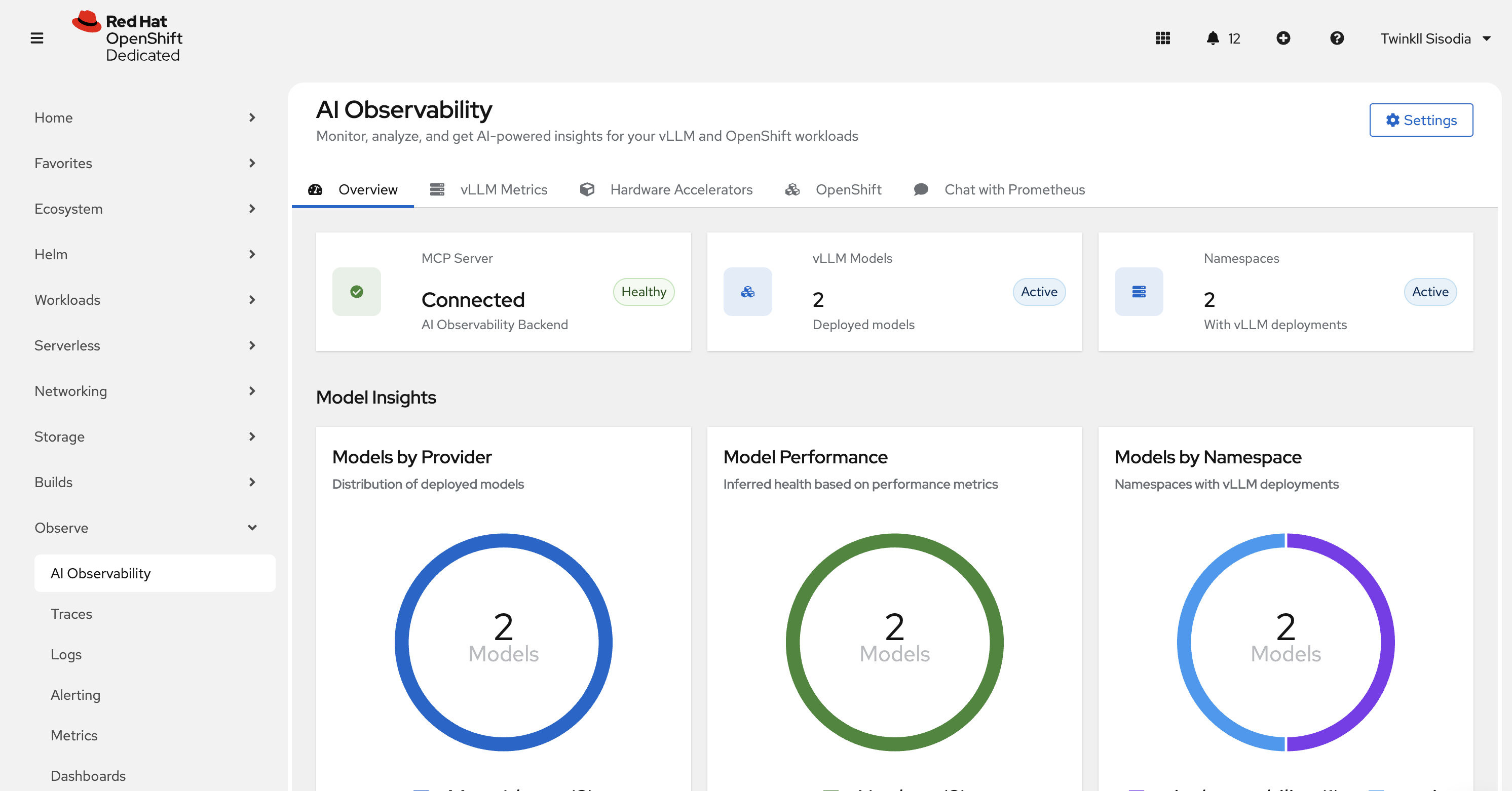
Task: Click the Overview gauge icon
Action: (x=315, y=189)
